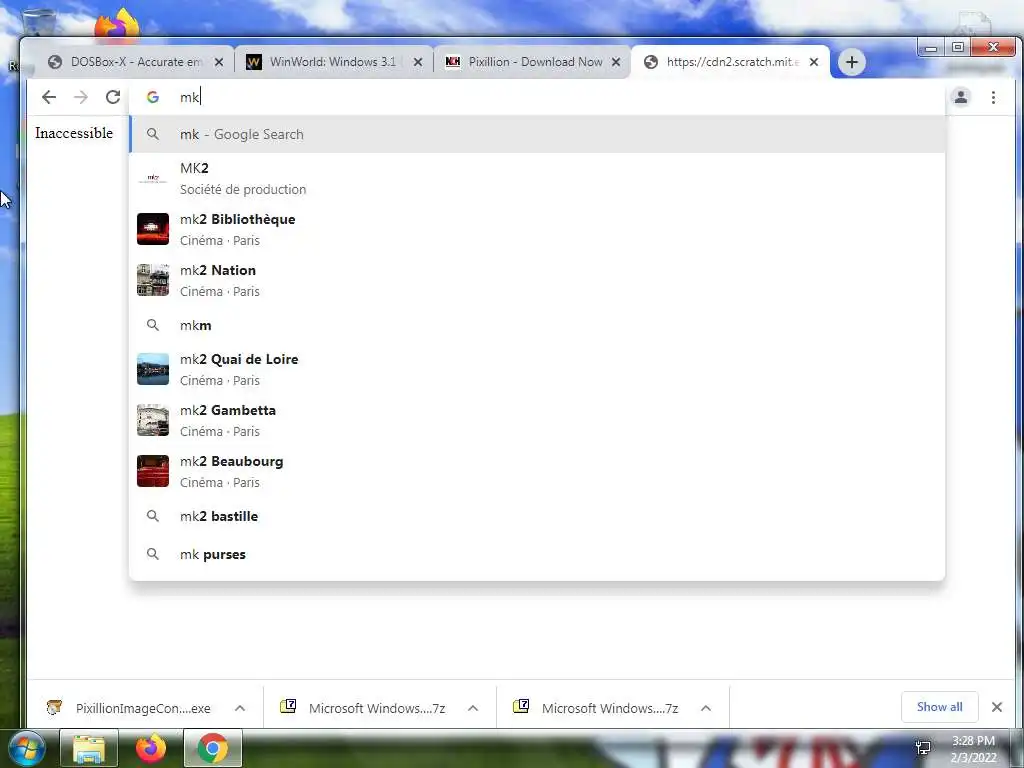Click the mk2 Nation building thumbnail
This screenshot has height=768, width=1024.
pyautogui.click(x=153, y=280)
